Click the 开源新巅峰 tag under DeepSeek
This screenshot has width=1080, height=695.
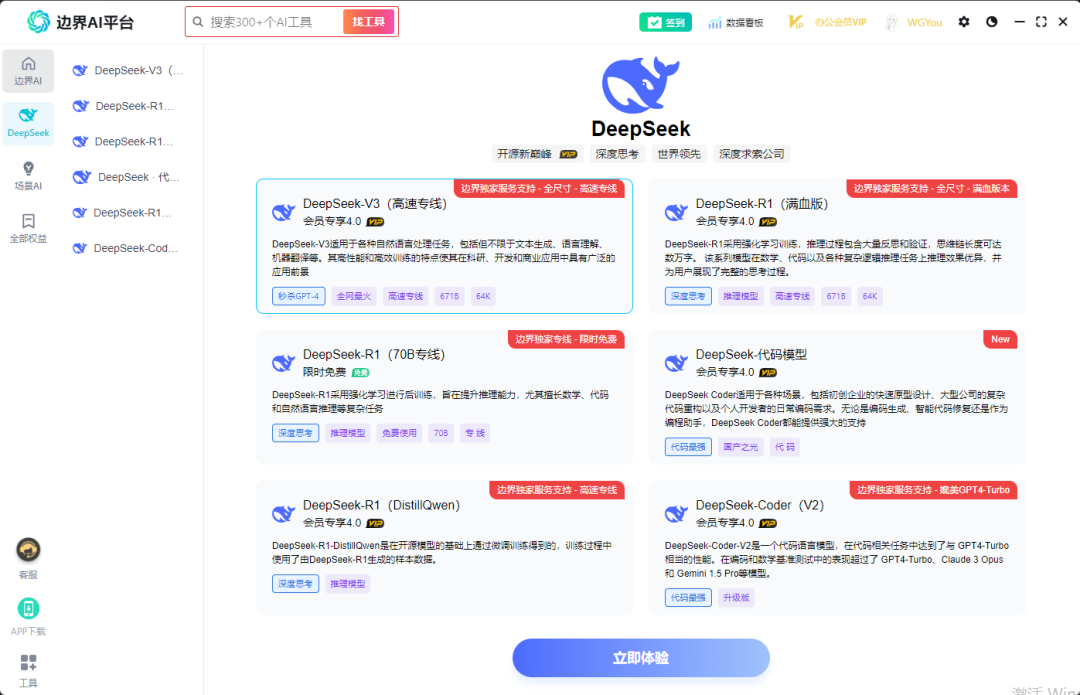537,154
